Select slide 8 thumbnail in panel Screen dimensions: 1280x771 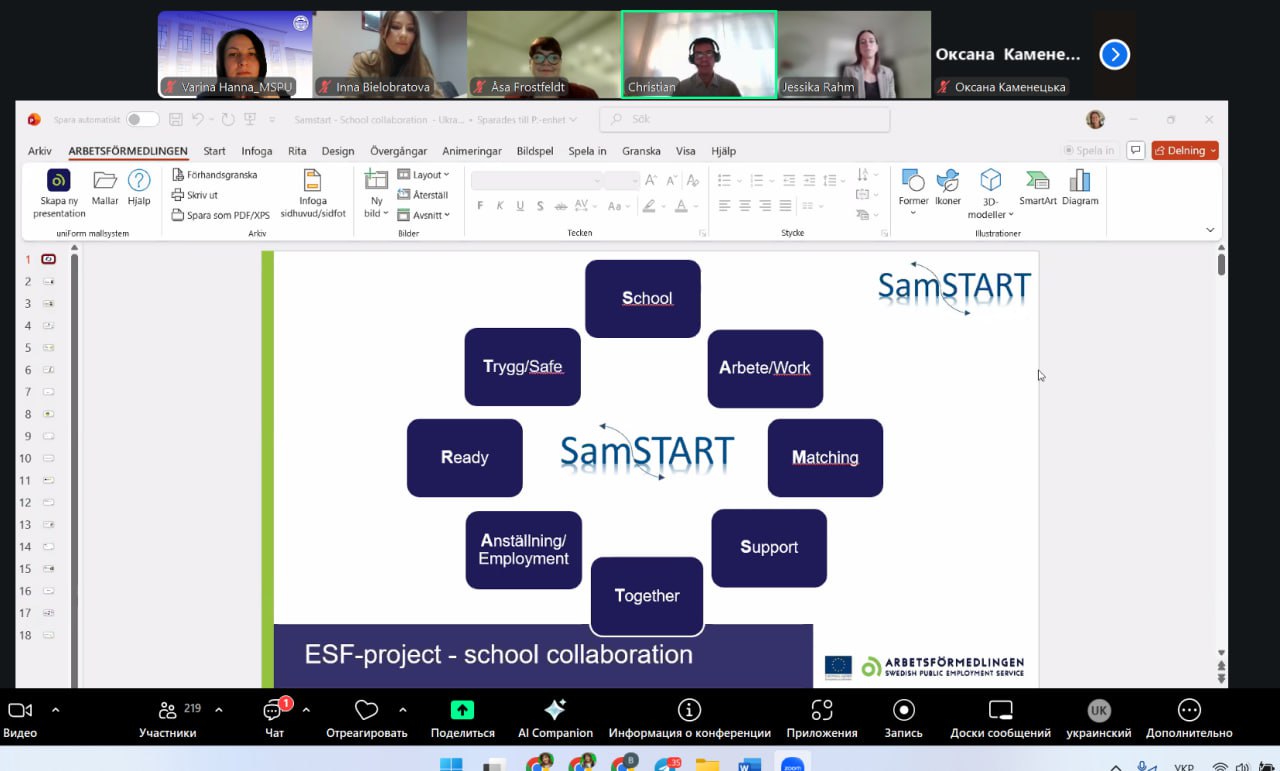tap(48, 414)
